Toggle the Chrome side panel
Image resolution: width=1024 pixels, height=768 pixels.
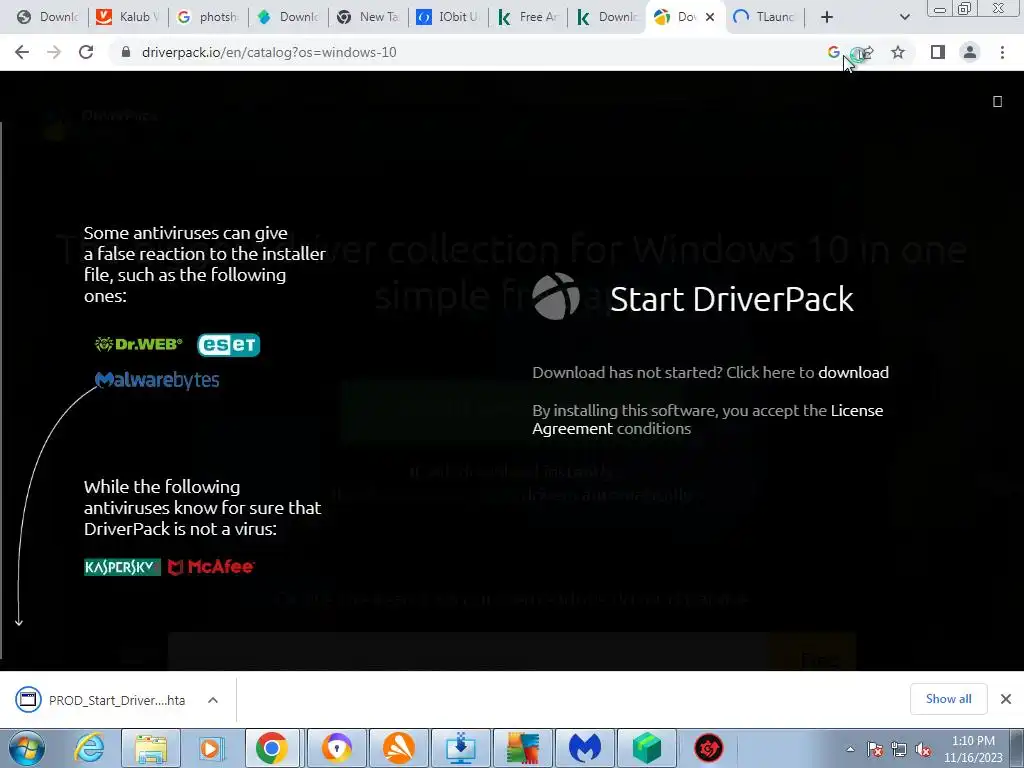pyautogui.click(x=938, y=52)
